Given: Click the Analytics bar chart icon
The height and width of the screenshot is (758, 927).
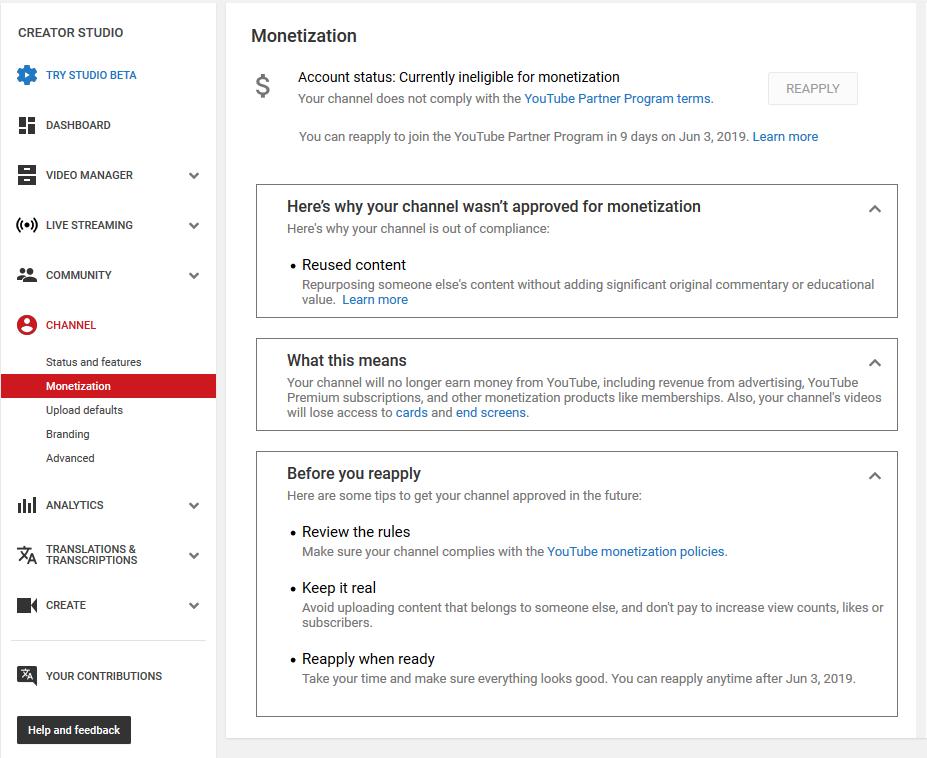Looking at the screenshot, I should click(27, 505).
